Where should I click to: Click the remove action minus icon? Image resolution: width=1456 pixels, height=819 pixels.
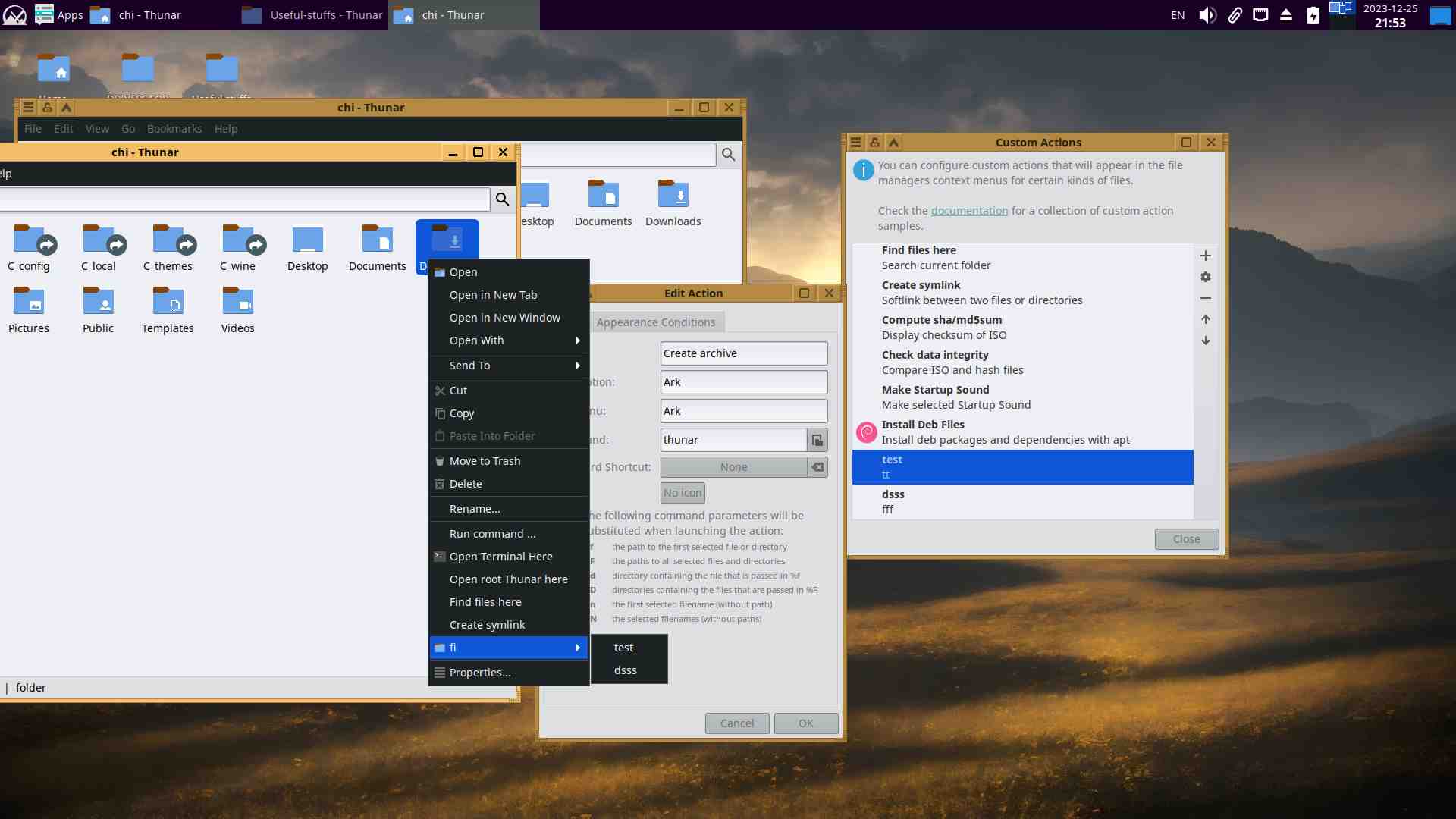pos(1205,298)
